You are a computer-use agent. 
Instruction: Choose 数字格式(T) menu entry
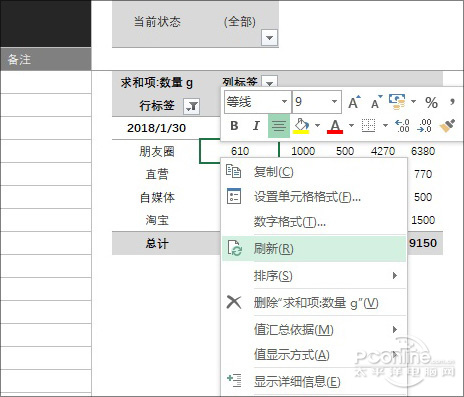coord(314,221)
